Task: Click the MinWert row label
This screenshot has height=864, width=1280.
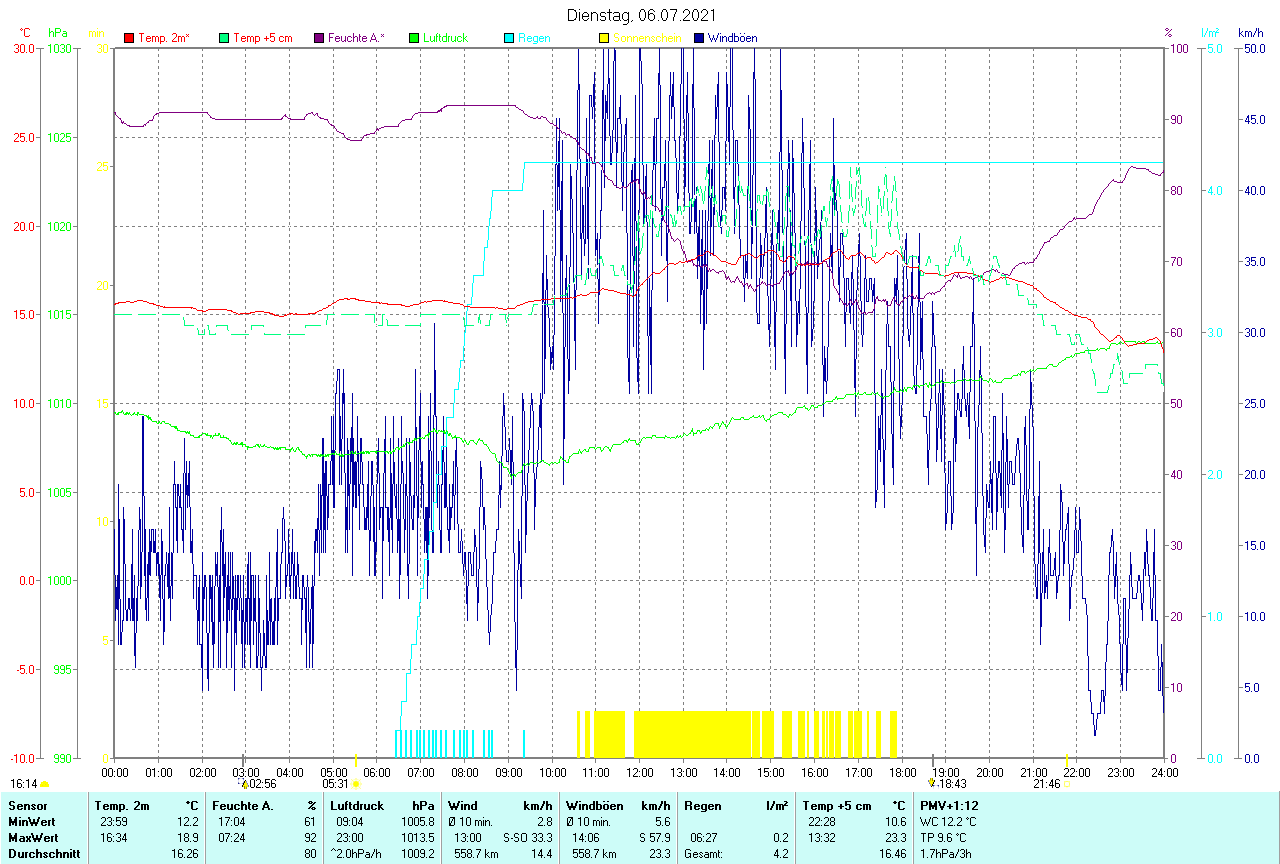Action: [32, 822]
